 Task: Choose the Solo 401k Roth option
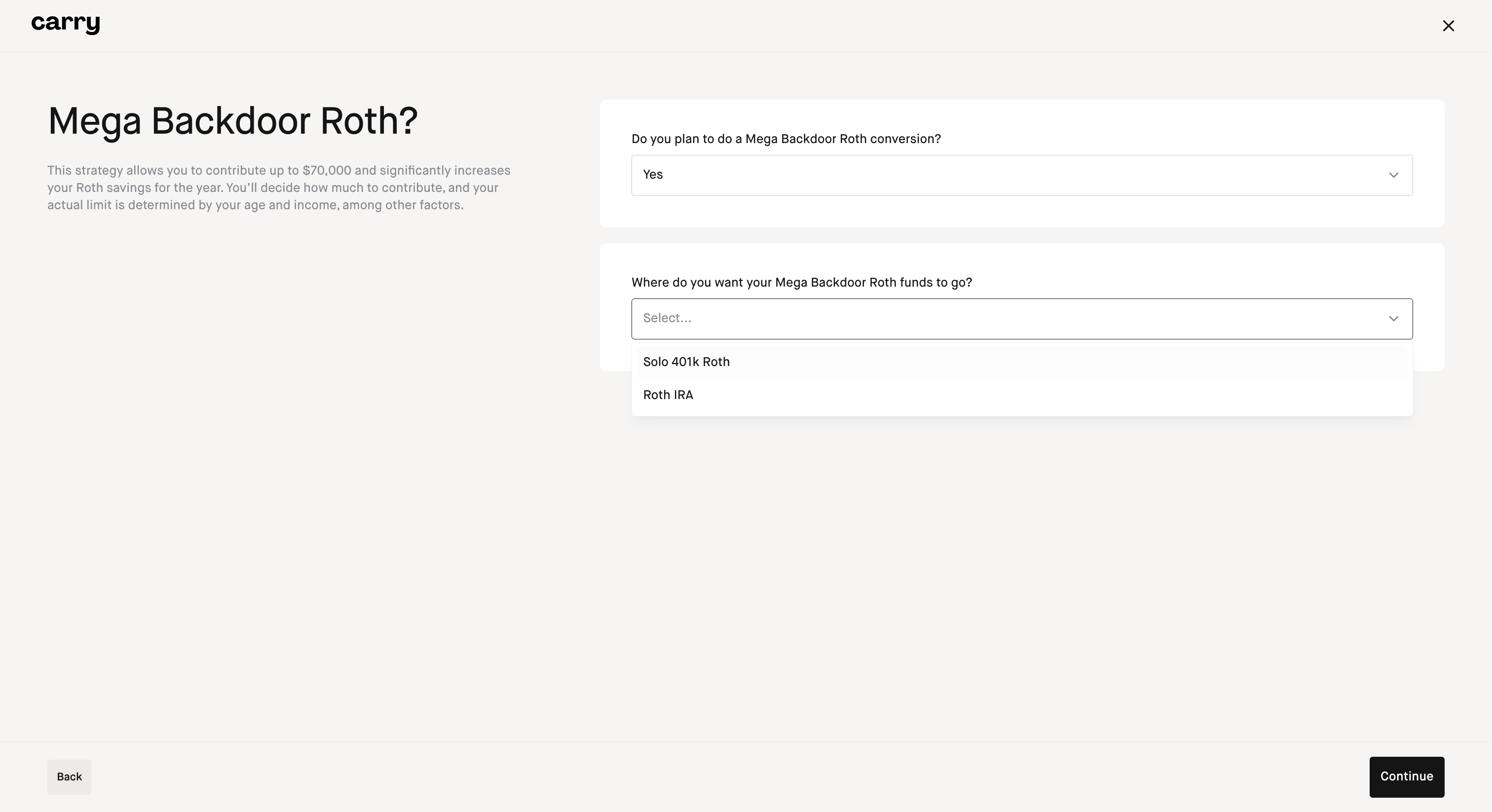pos(1021,363)
